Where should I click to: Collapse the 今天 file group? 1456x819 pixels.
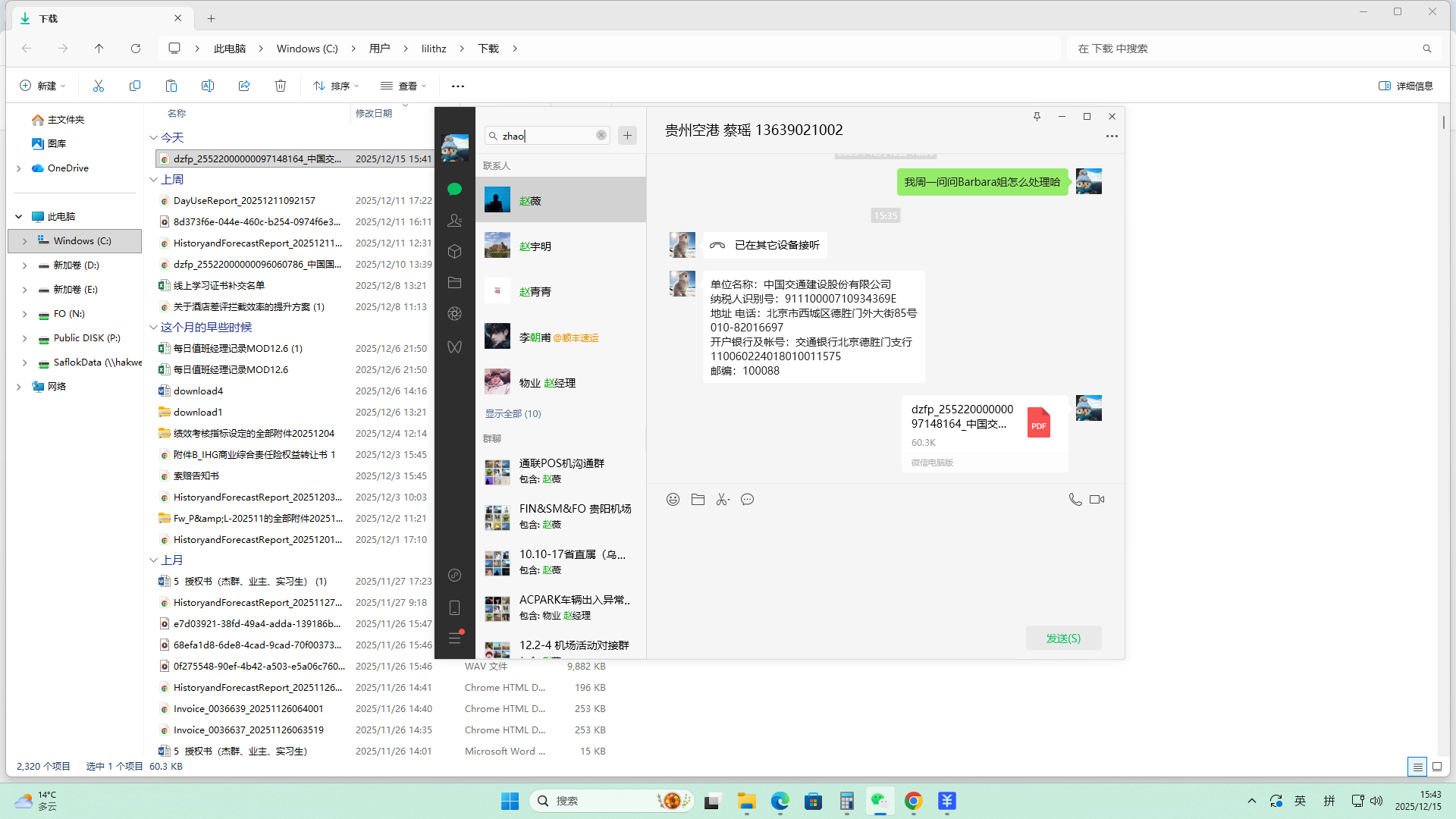pos(153,137)
